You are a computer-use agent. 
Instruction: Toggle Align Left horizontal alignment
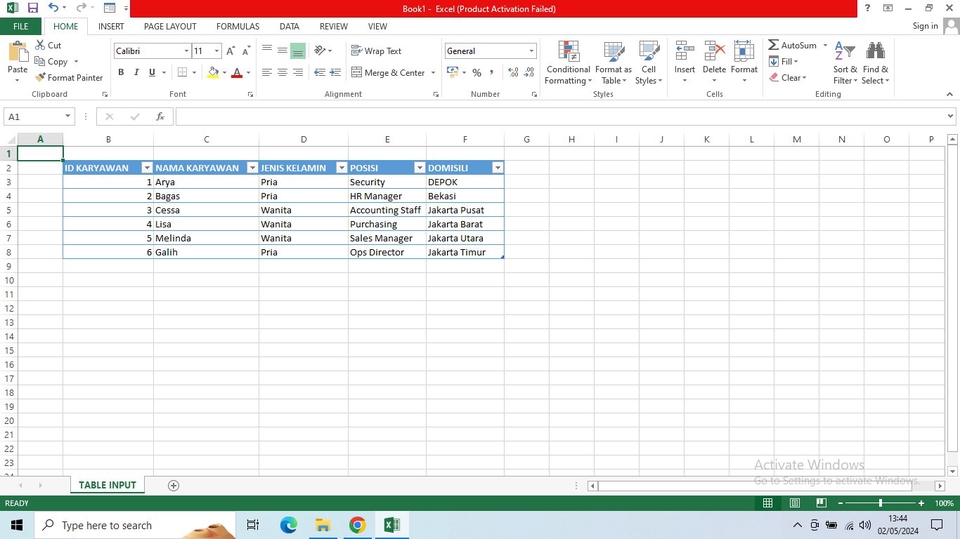266,72
